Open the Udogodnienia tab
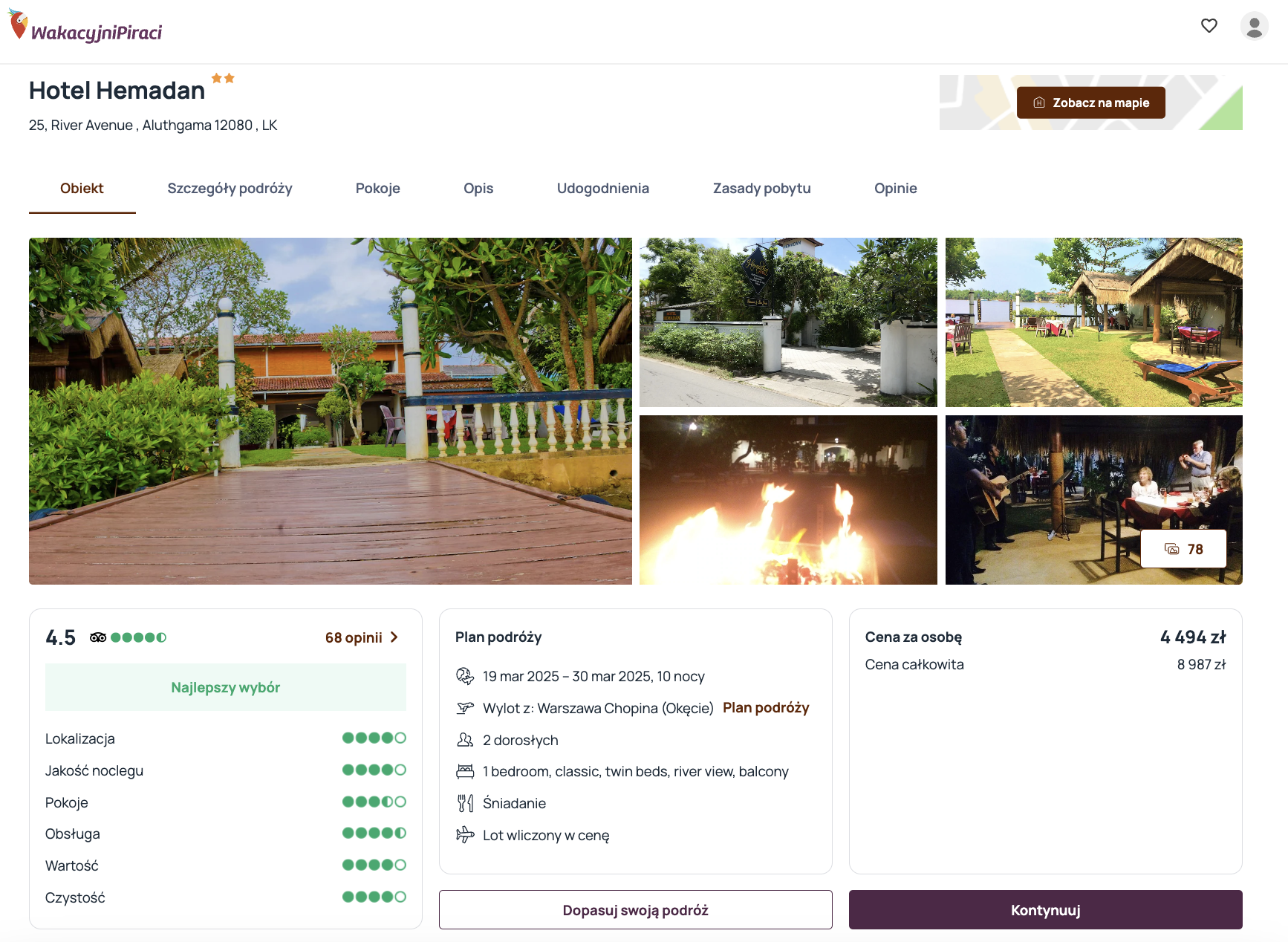 (x=603, y=189)
